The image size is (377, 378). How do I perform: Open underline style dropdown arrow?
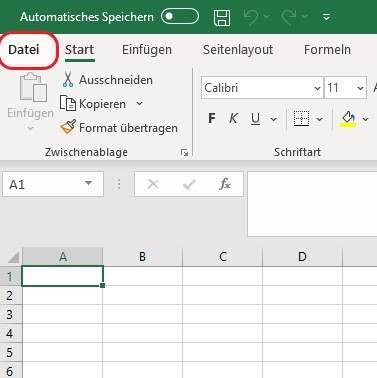[274, 119]
